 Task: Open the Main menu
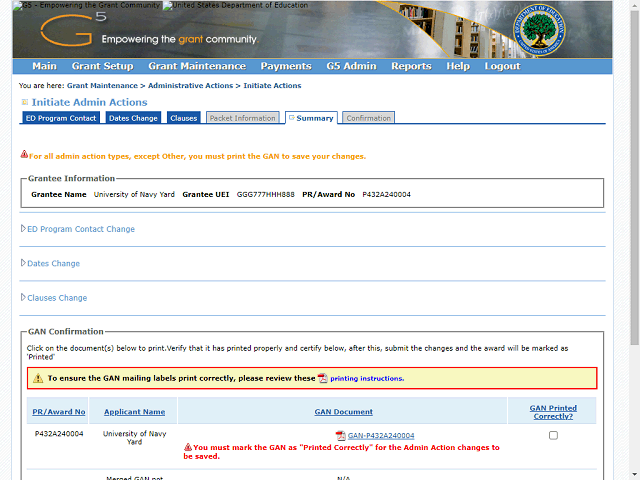(44, 66)
